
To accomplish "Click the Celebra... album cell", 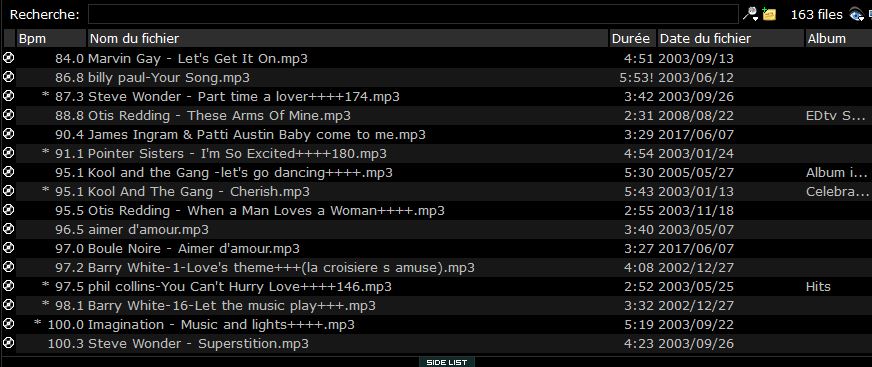I will (837, 191).
